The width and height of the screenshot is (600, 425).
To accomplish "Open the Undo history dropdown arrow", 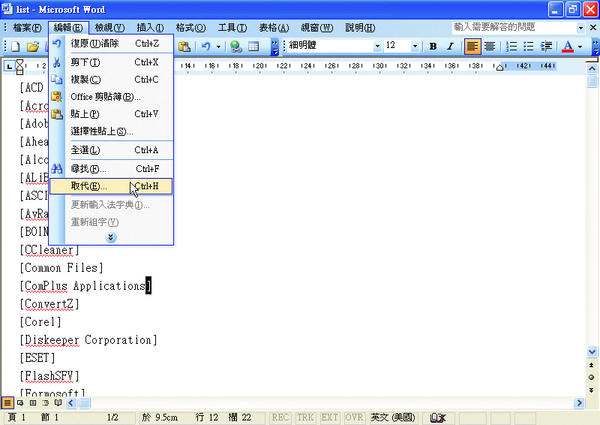I will click(x=218, y=47).
